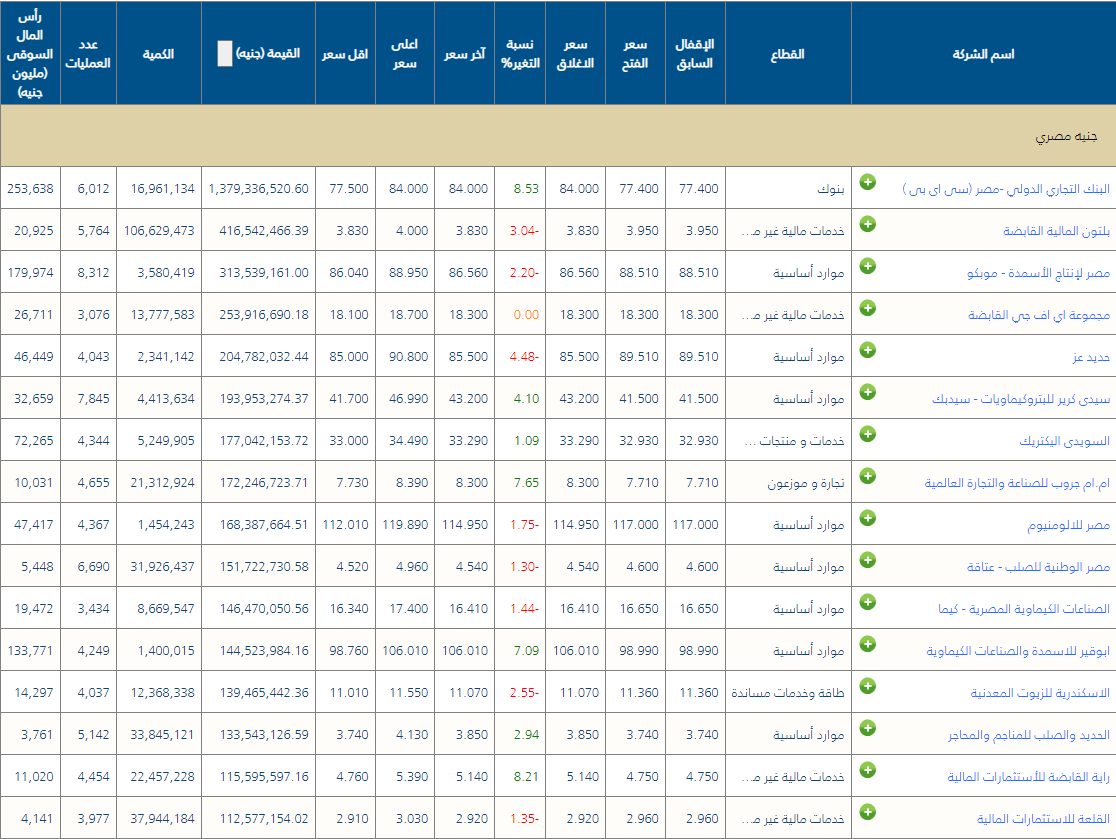The width and height of the screenshot is (1116, 839).
Task: Sort by نسبة التغير% column header
Action: pos(520,54)
